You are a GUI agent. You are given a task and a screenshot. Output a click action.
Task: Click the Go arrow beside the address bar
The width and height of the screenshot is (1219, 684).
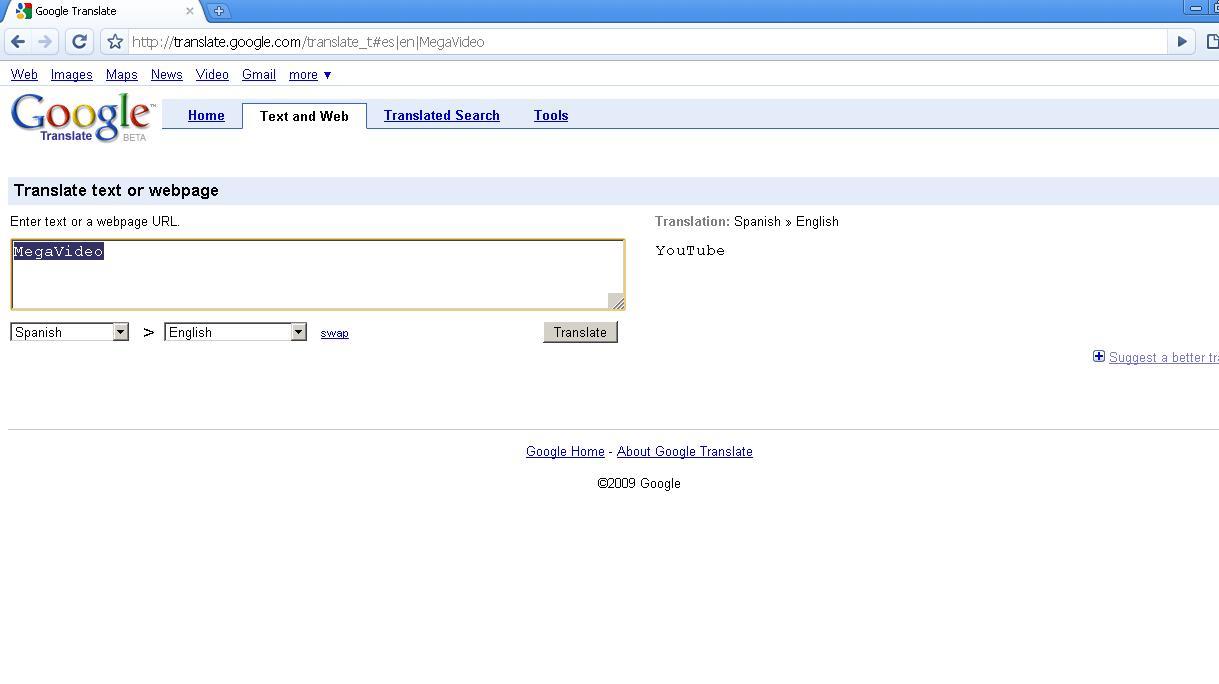pos(1181,42)
